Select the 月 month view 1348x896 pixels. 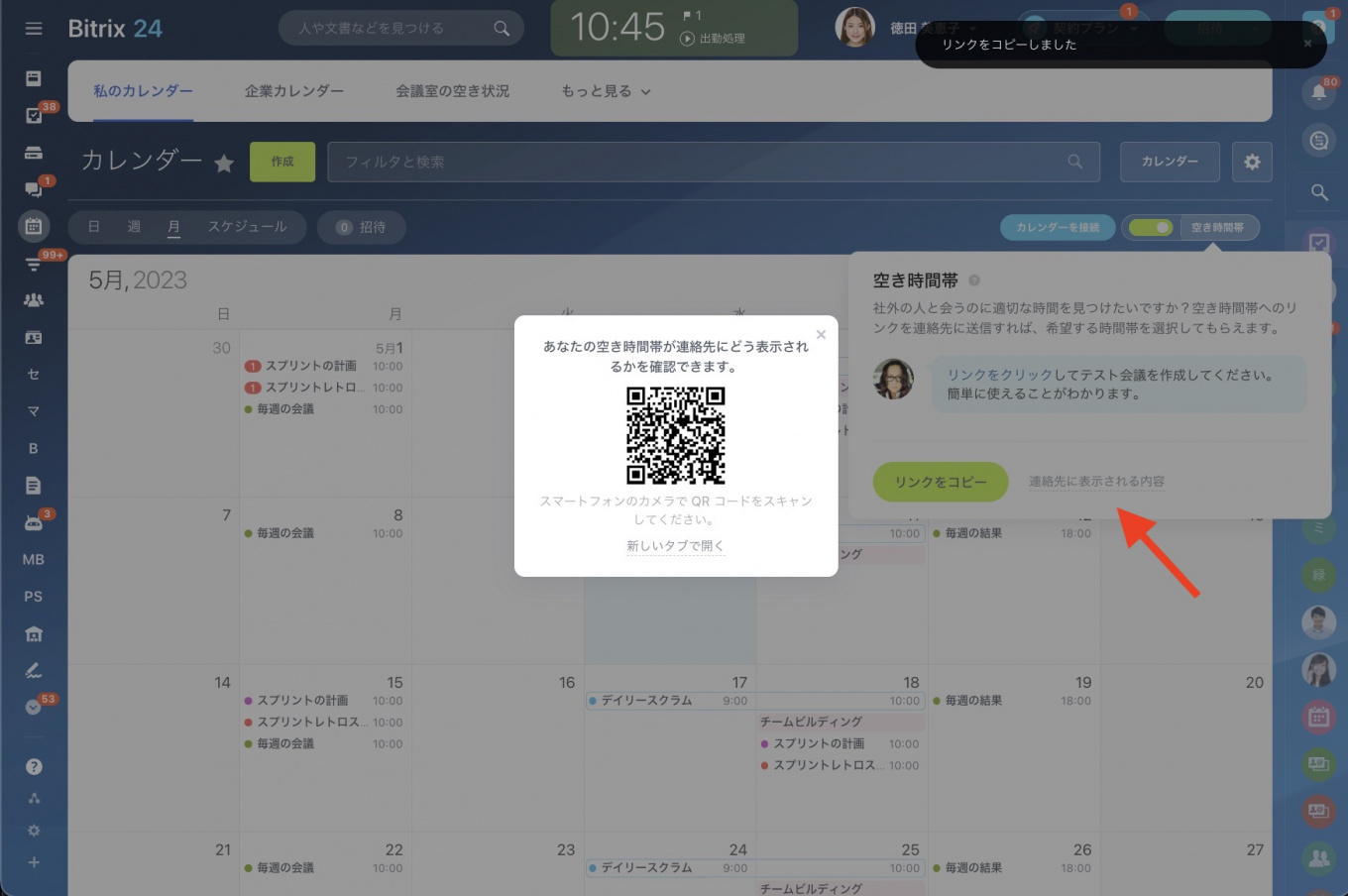(x=173, y=227)
